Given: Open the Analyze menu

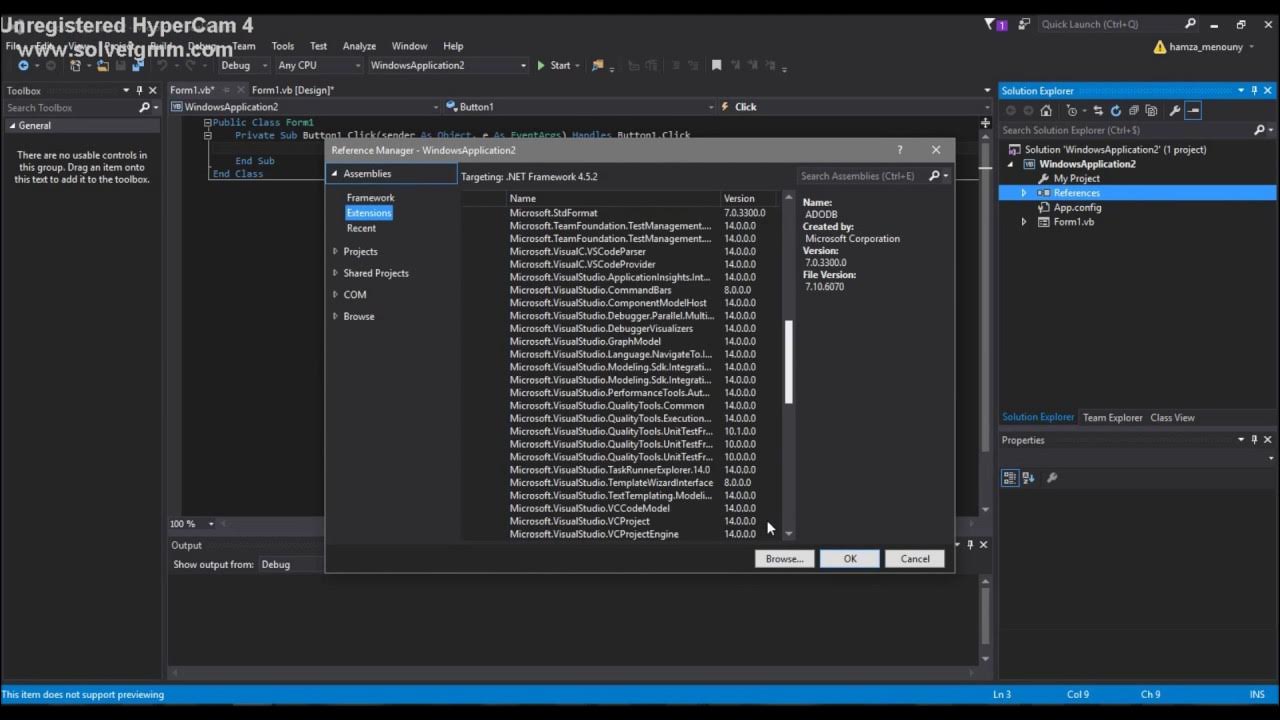Looking at the screenshot, I should (x=359, y=46).
